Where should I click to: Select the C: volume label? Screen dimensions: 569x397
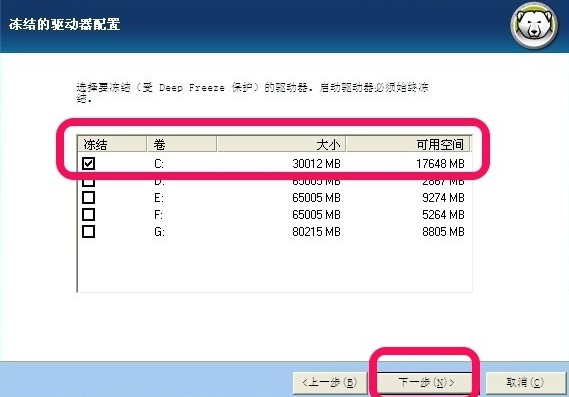coord(159,164)
